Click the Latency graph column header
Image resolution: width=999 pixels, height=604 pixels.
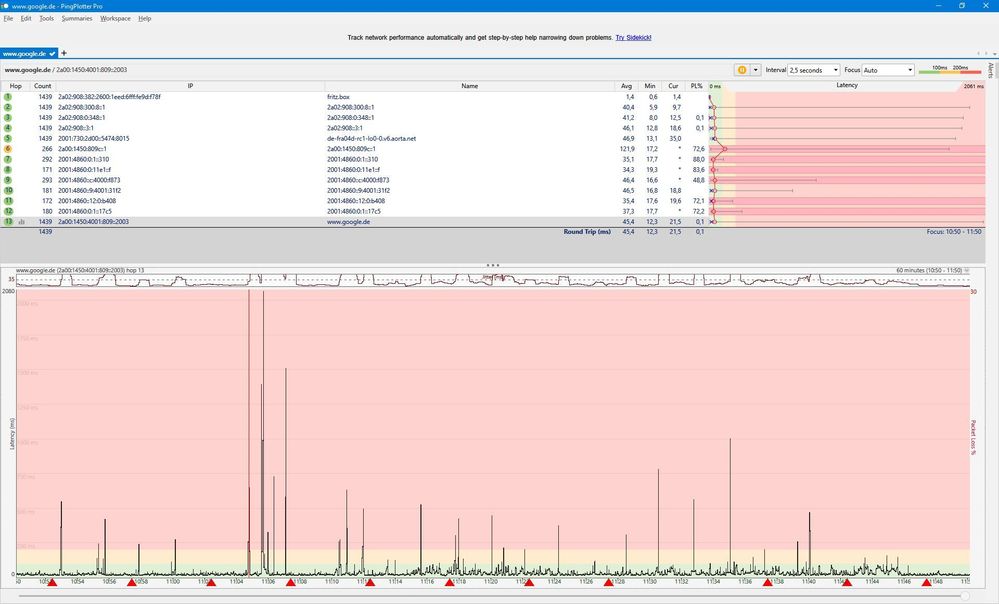point(847,85)
